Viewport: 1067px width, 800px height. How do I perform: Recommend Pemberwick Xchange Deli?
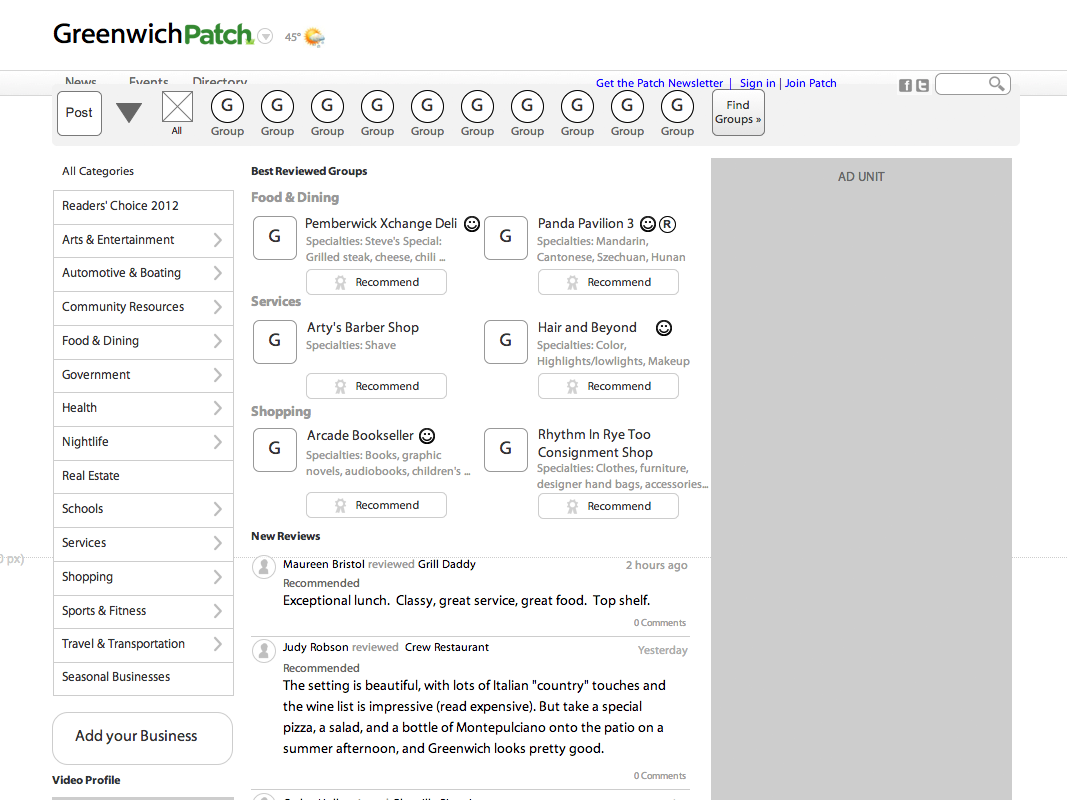[x=376, y=282]
